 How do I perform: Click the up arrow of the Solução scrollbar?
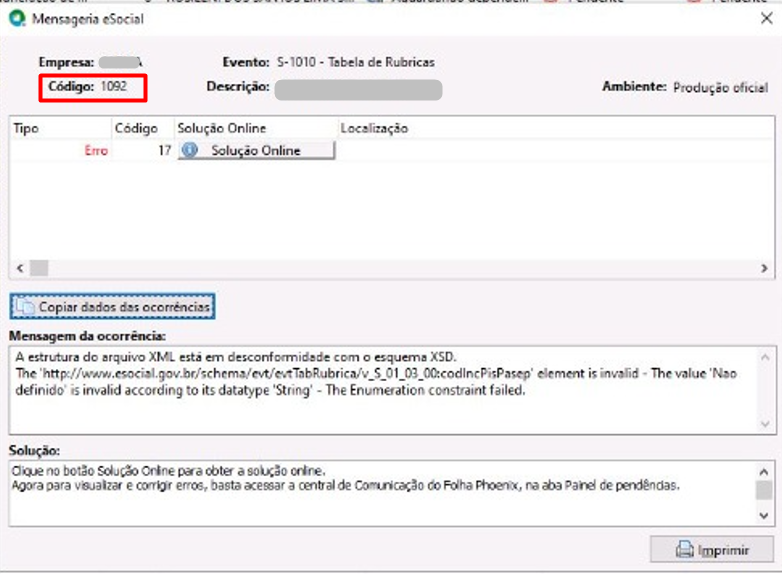764,471
